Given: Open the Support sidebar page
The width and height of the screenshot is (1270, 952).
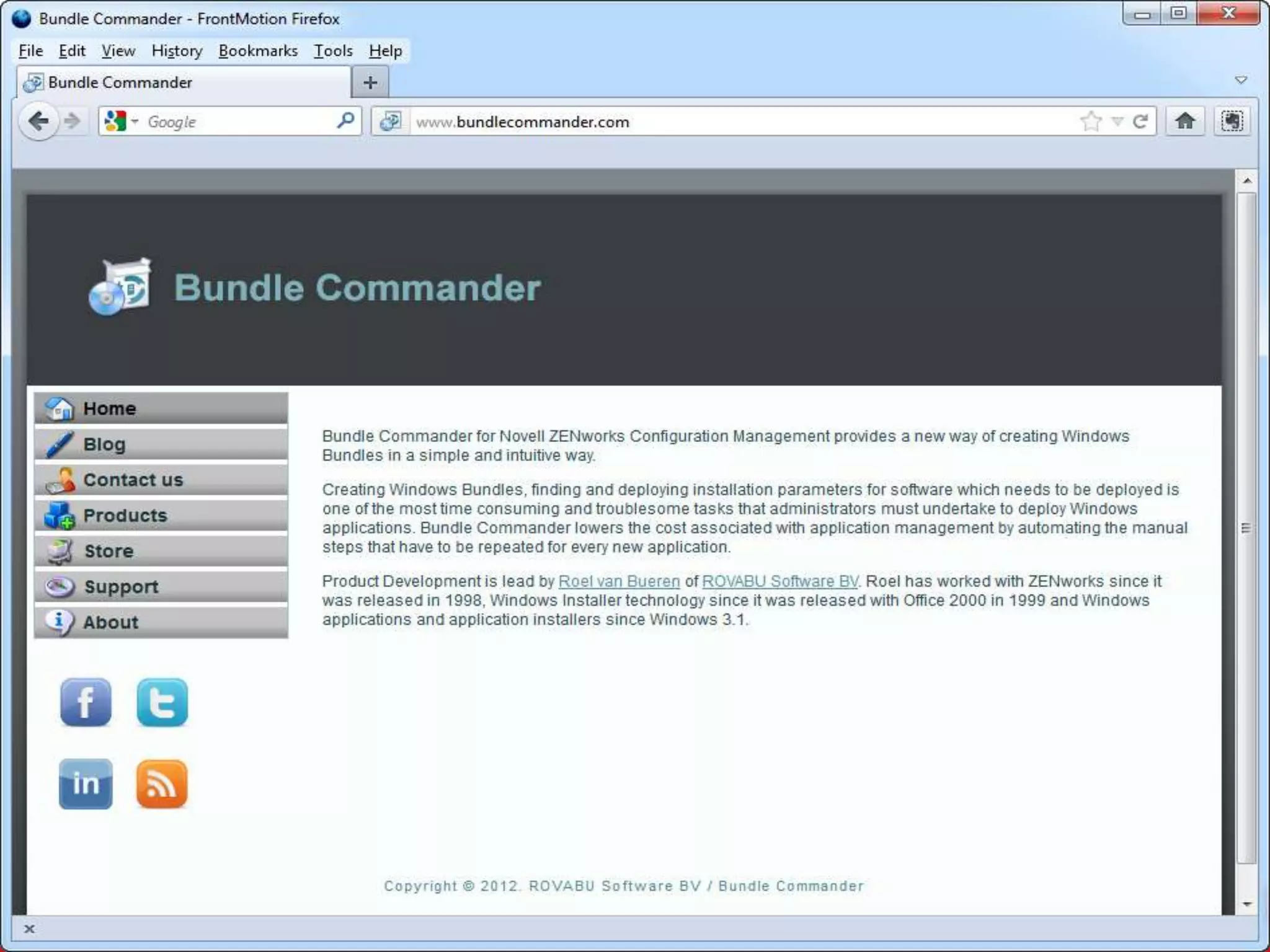Looking at the screenshot, I should point(161,586).
